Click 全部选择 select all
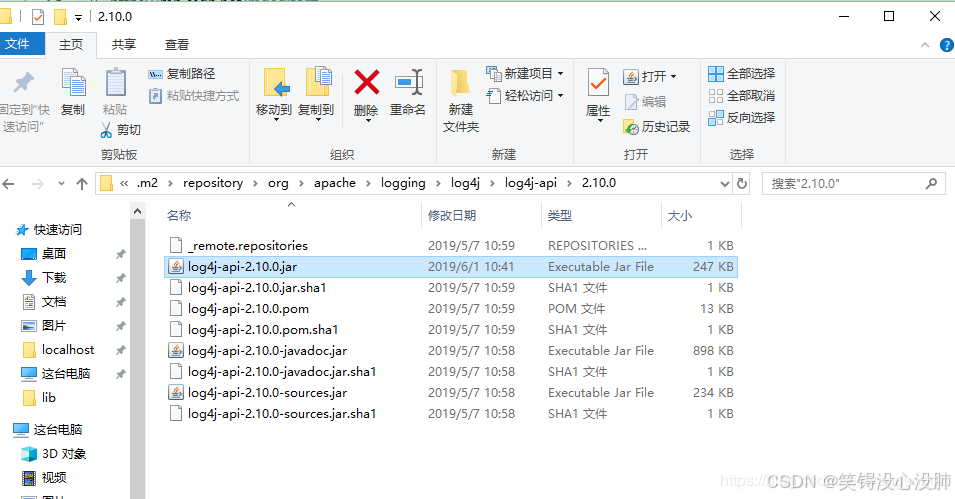The width and height of the screenshot is (955, 499). pyautogui.click(x=742, y=74)
